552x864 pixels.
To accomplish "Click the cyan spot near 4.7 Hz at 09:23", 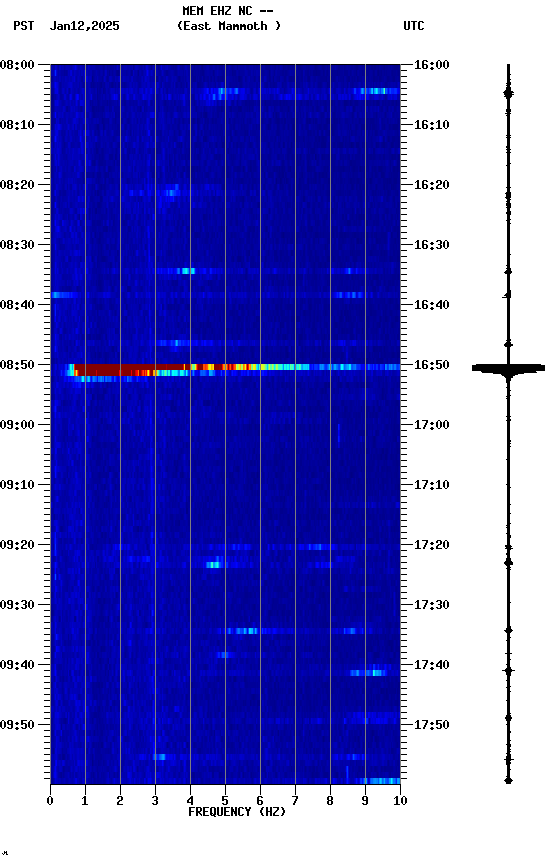I will pyautogui.click(x=213, y=565).
